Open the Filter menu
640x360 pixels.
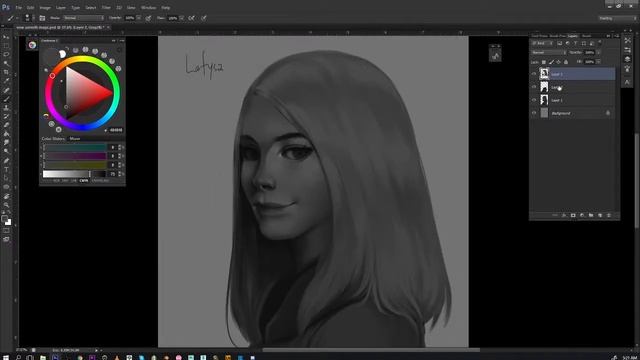(106, 8)
